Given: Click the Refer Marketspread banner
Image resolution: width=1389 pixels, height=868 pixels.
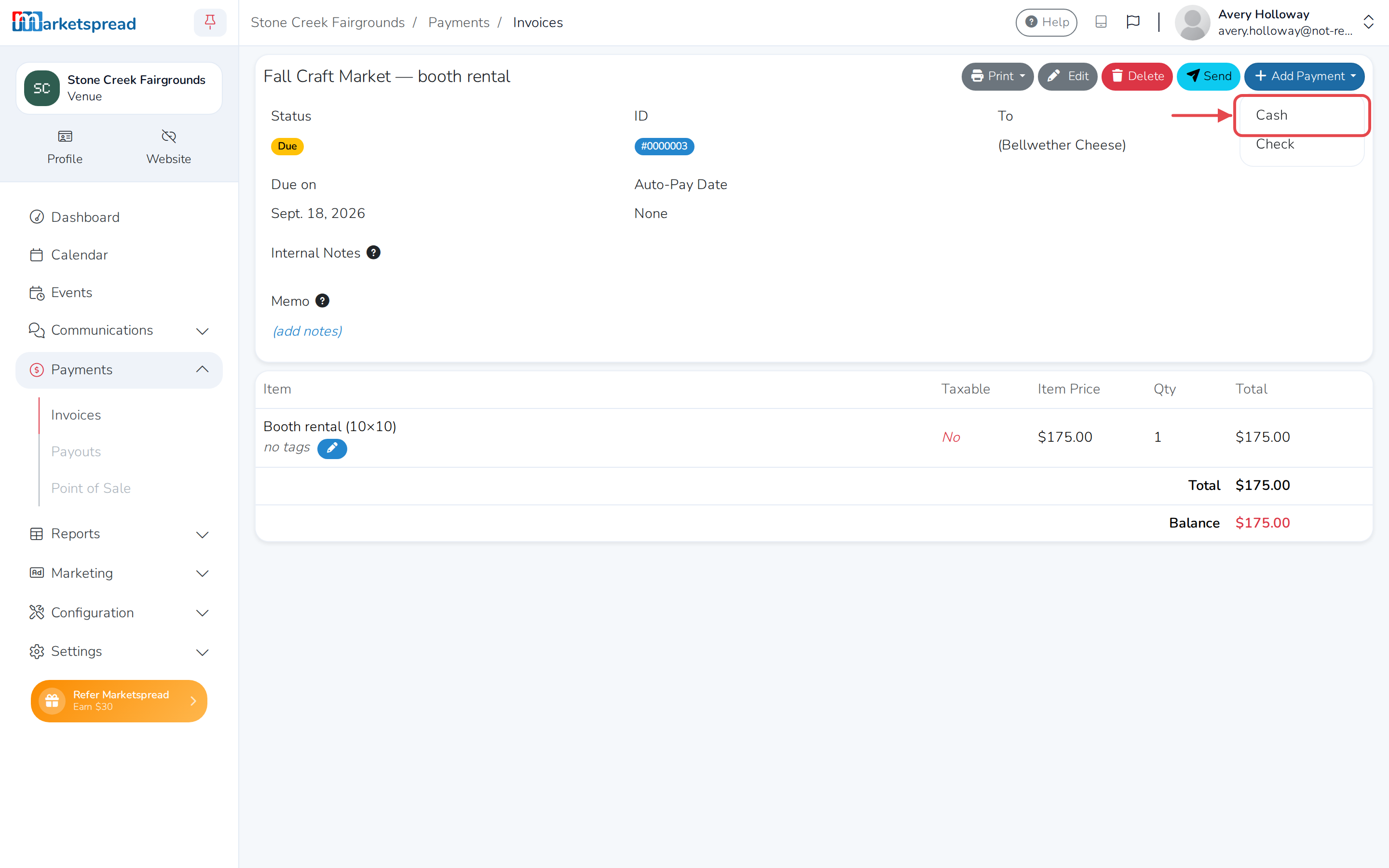Looking at the screenshot, I should pyautogui.click(x=119, y=701).
